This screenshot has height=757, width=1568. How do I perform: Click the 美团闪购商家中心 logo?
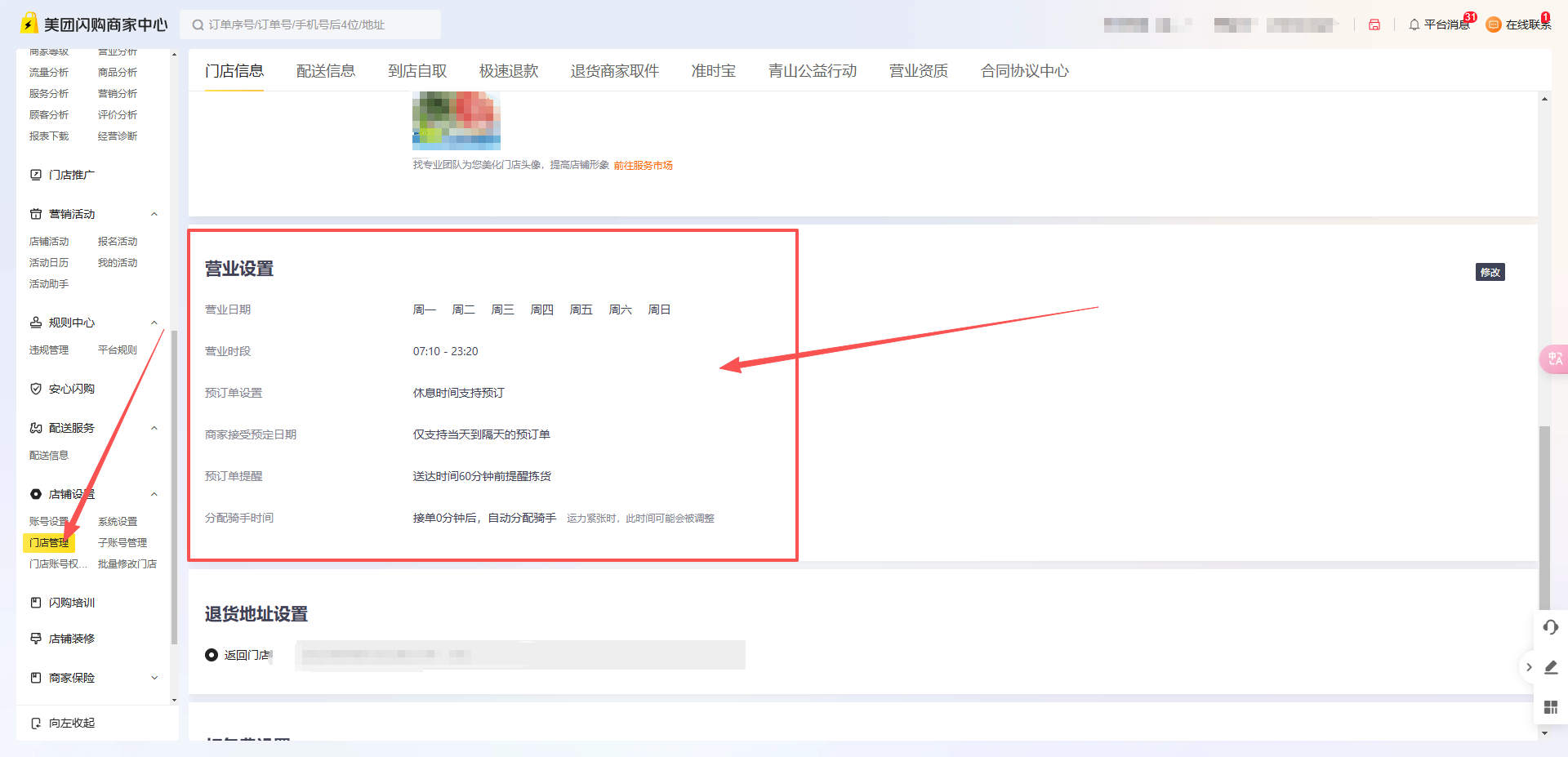94,23
